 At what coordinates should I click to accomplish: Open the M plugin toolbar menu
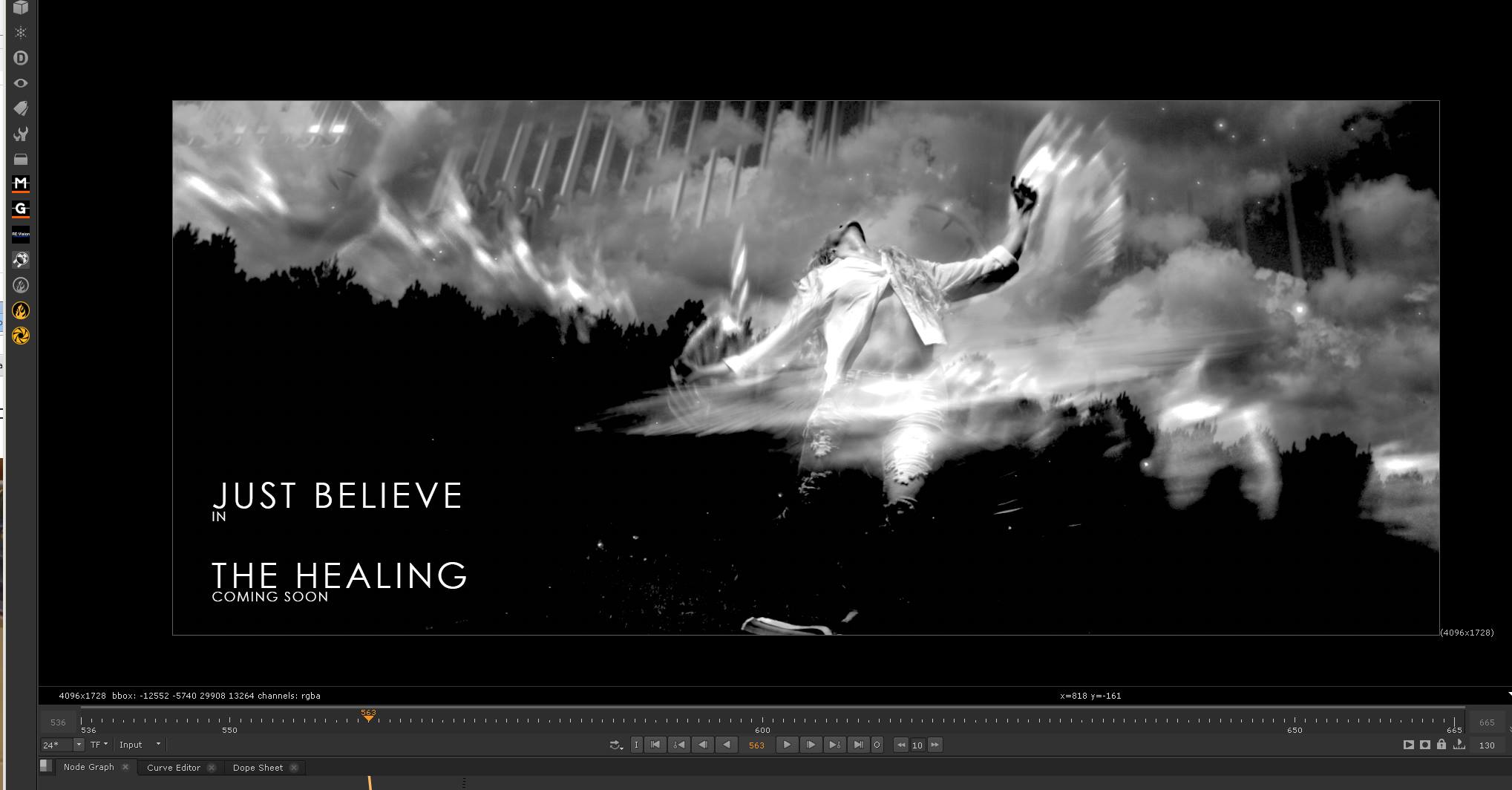pos(21,183)
